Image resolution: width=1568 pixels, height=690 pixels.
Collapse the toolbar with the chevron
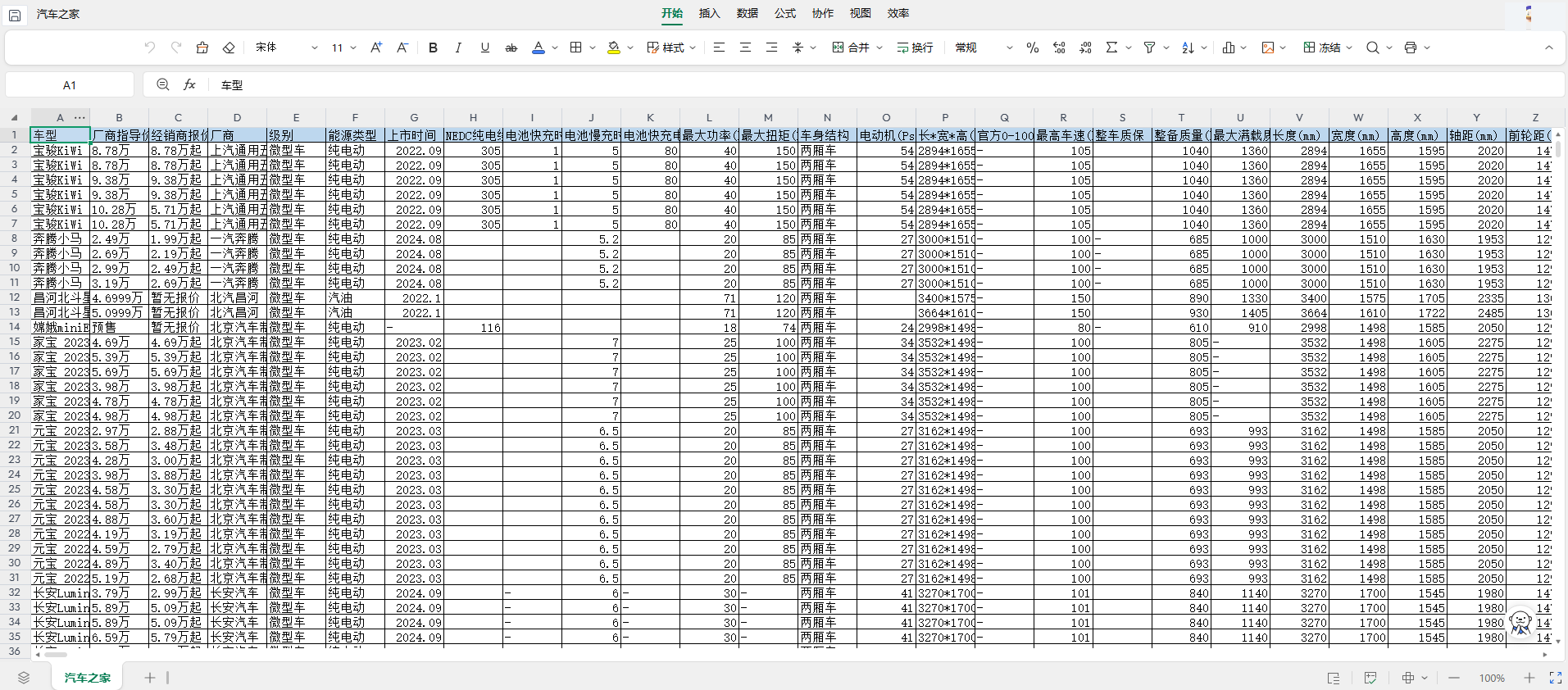[1549, 48]
